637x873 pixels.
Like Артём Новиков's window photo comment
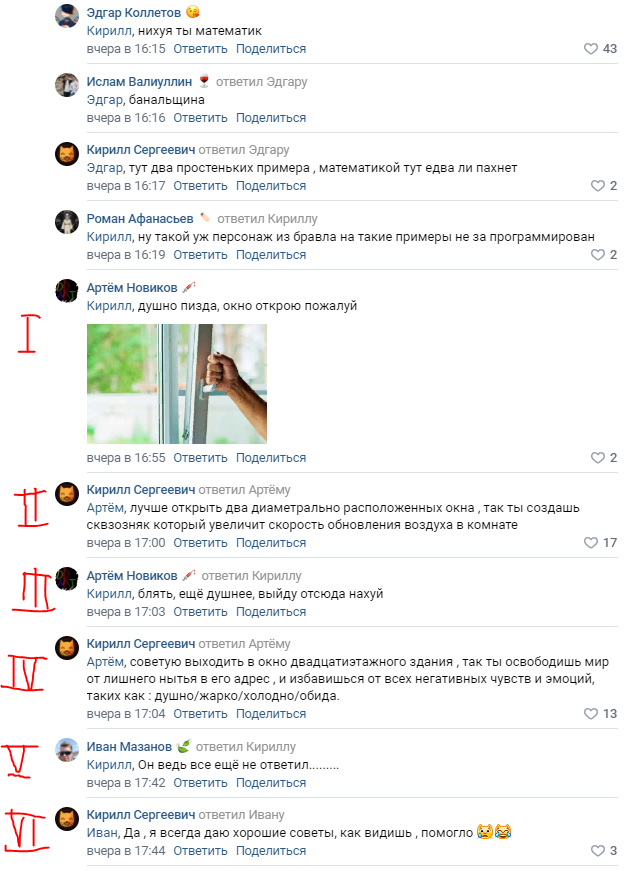[597, 458]
